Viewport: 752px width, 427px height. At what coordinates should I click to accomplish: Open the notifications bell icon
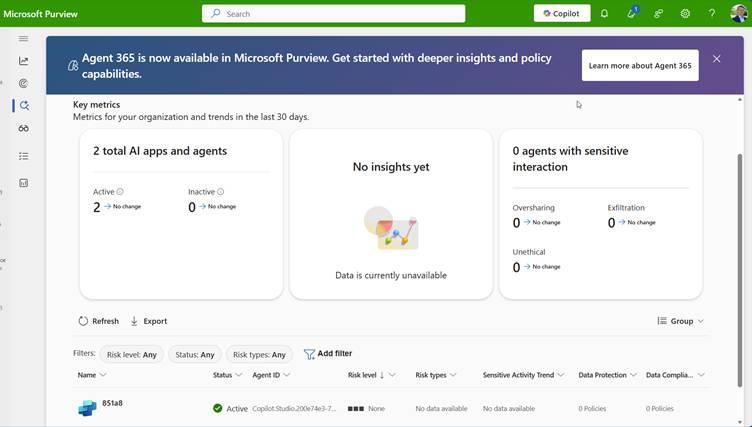point(604,14)
